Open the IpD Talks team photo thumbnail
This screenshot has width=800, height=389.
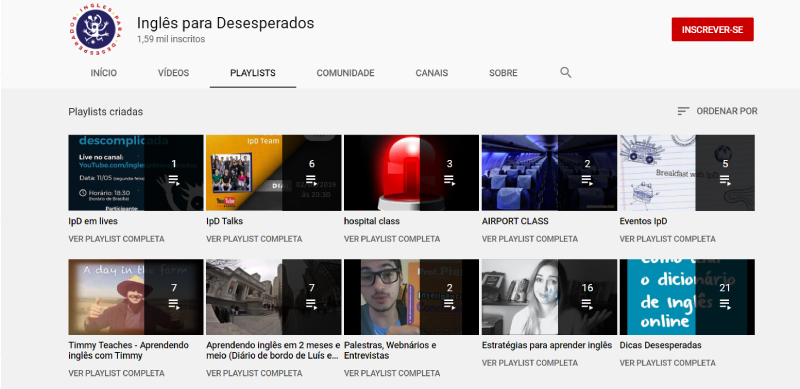(x=273, y=173)
